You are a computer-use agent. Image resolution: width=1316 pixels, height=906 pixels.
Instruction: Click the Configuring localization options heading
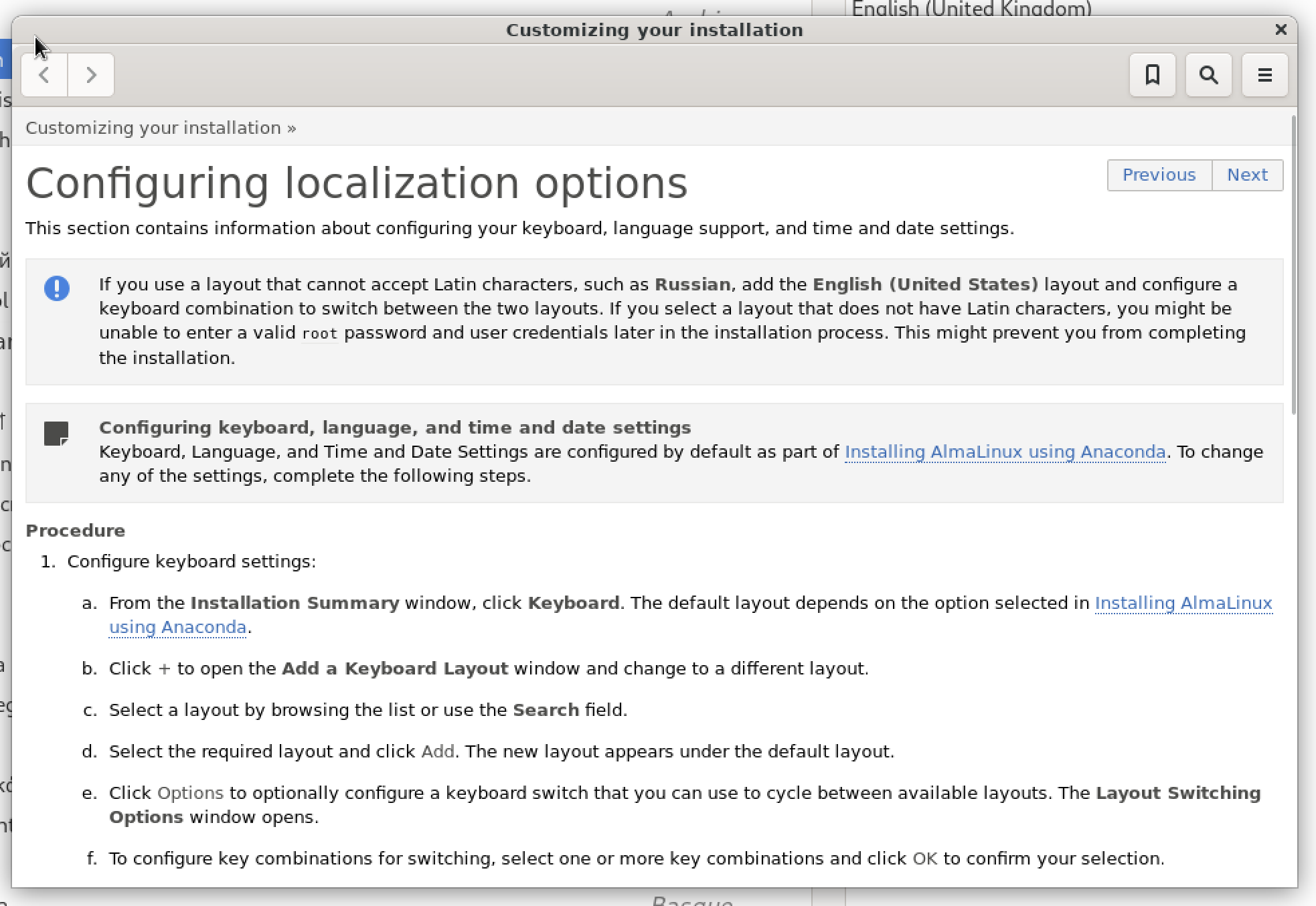pos(357,183)
